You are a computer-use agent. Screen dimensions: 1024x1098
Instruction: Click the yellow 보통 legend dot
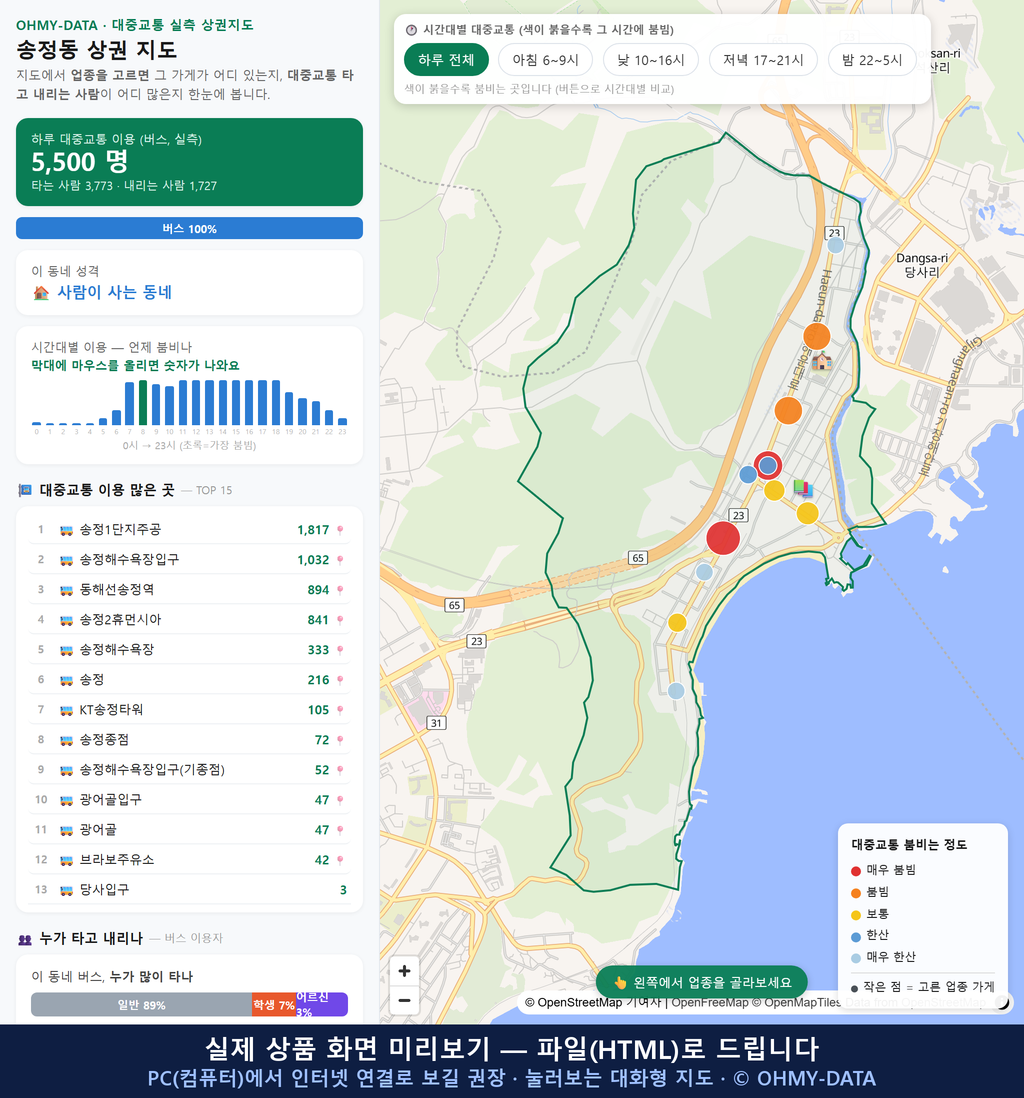pyautogui.click(x=855, y=915)
